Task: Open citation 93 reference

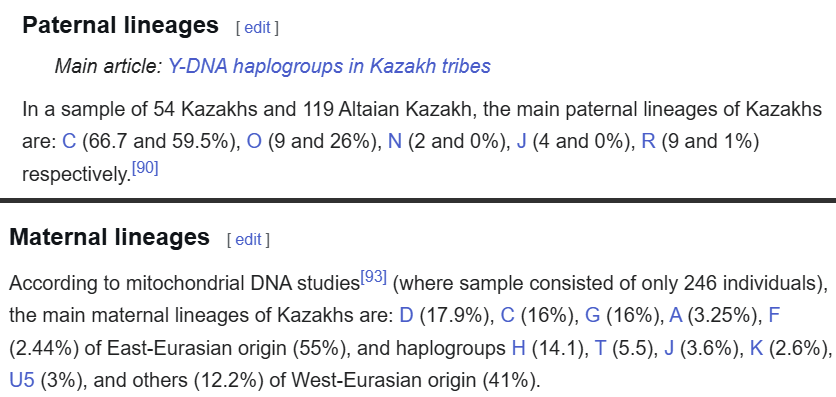Action: [x=373, y=277]
